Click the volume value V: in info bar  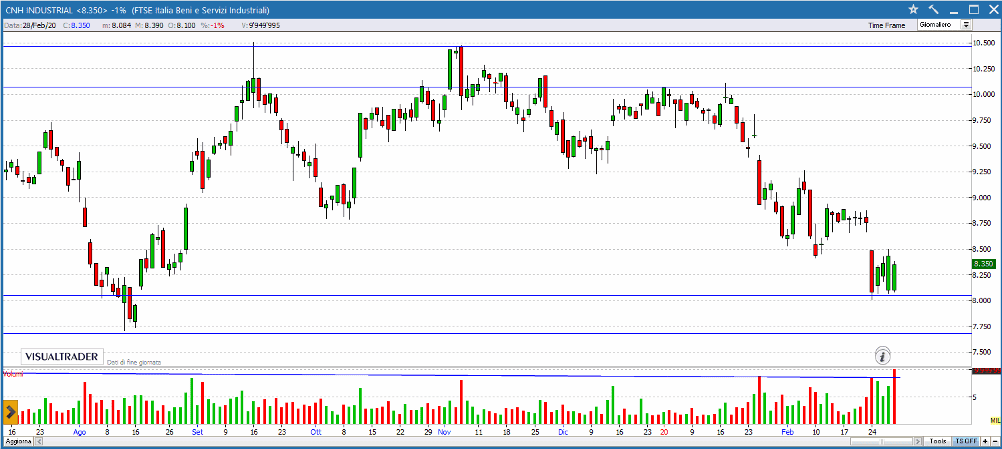click(260, 26)
